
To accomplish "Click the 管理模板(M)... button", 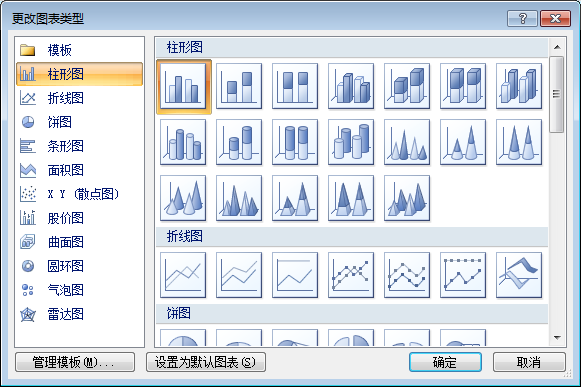I will pos(75,362).
